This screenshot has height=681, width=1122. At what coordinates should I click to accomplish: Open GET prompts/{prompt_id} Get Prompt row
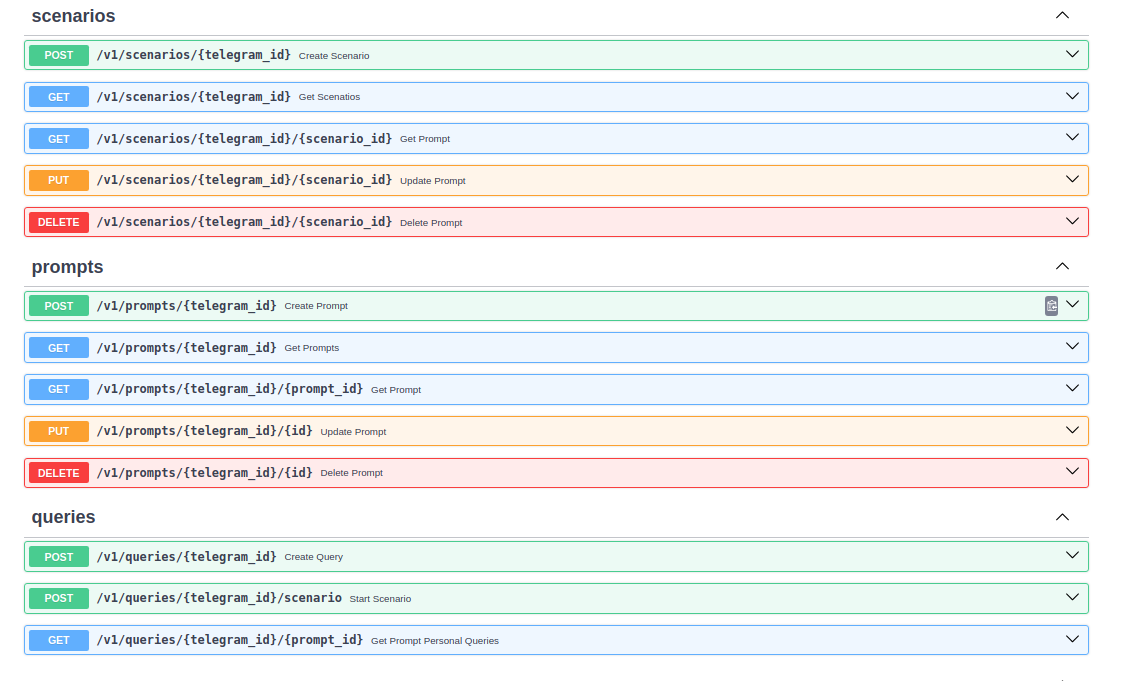coord(229,390)
